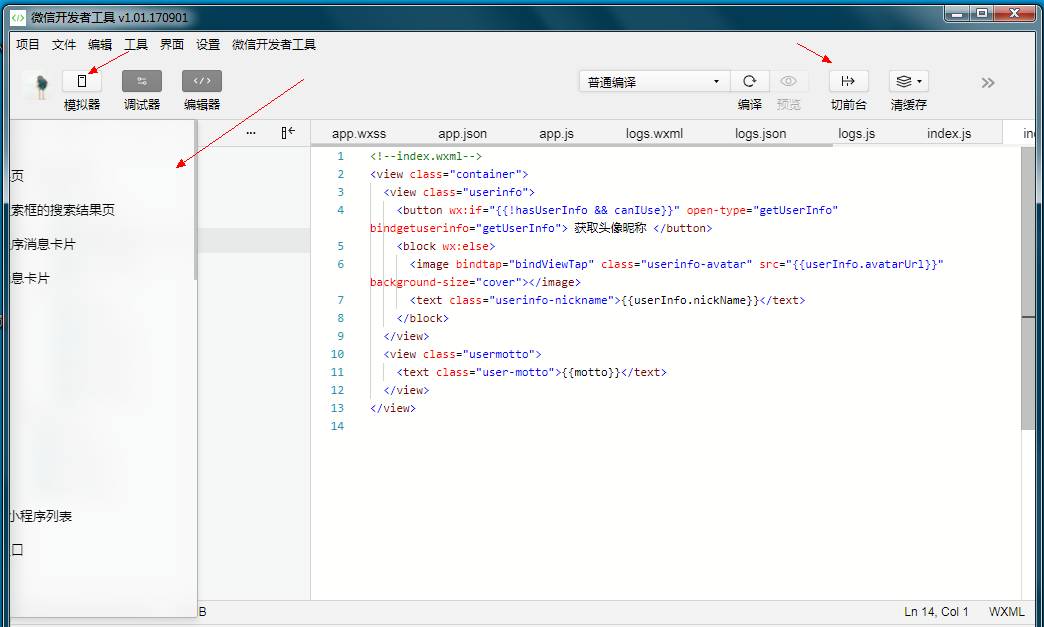1044x627 pixels.
Task: Switch to the app.json tab
Action: 462,133
